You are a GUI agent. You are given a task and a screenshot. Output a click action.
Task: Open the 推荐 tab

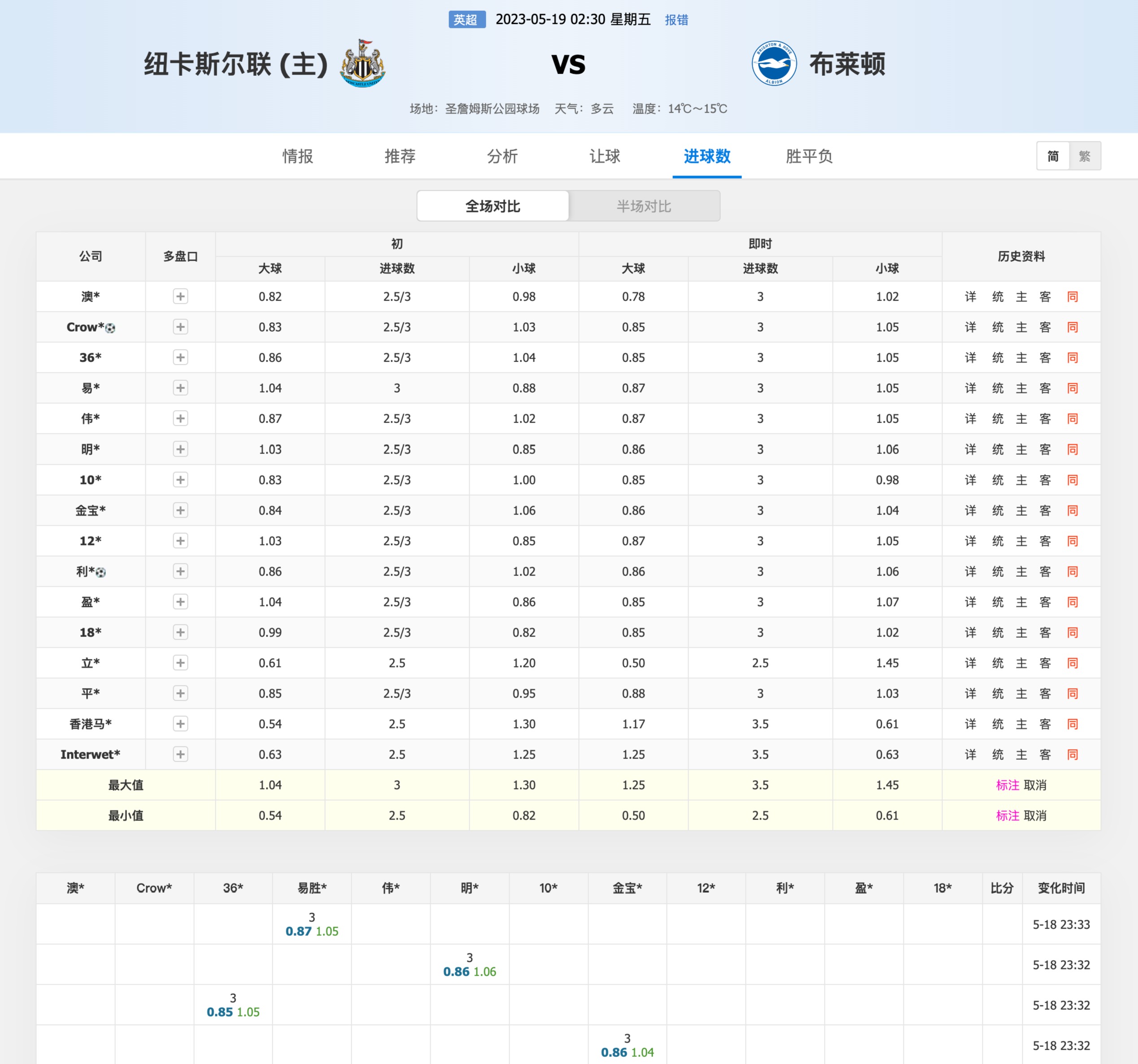click(x=400, y=156)
